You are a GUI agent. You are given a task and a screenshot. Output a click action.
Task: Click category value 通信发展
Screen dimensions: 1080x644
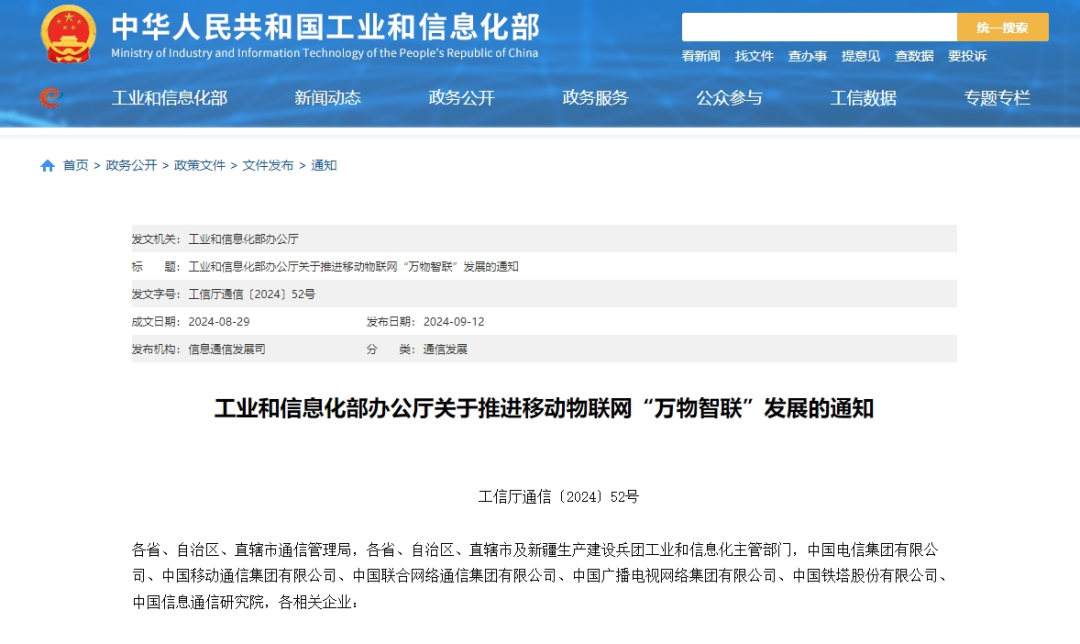[445, 349]
